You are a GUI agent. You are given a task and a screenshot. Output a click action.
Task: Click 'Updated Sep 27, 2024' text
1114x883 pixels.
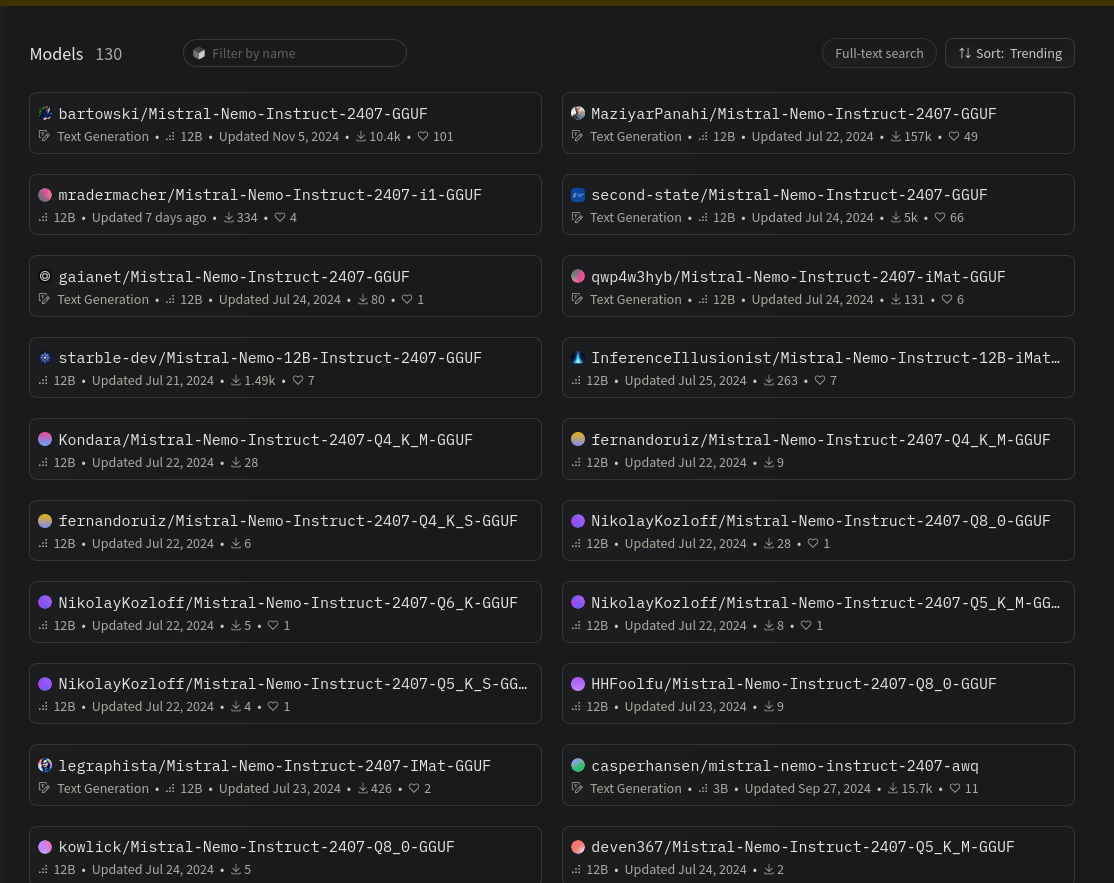(808, 789)
